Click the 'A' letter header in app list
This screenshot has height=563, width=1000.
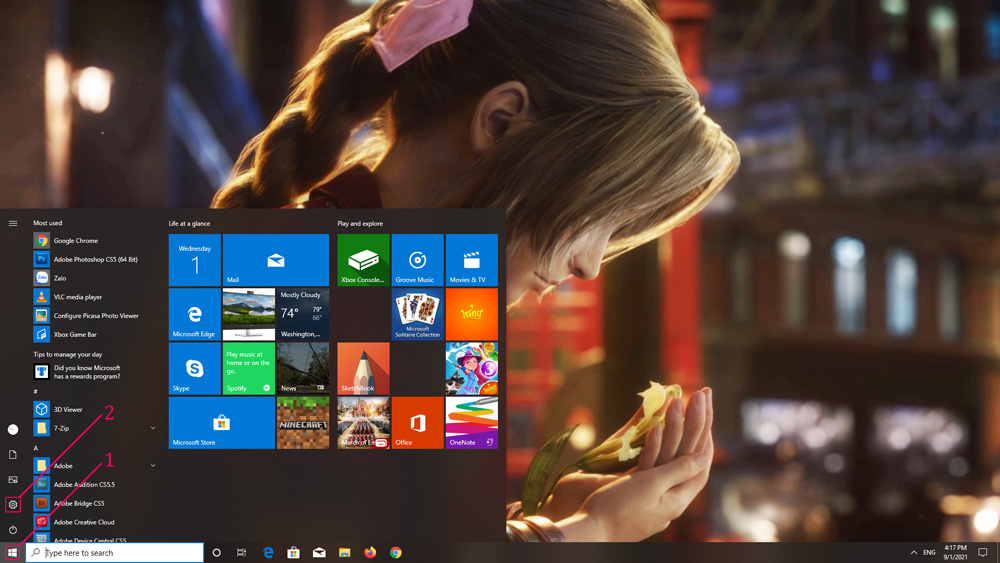pyautogui.click(x=36, y=448)
